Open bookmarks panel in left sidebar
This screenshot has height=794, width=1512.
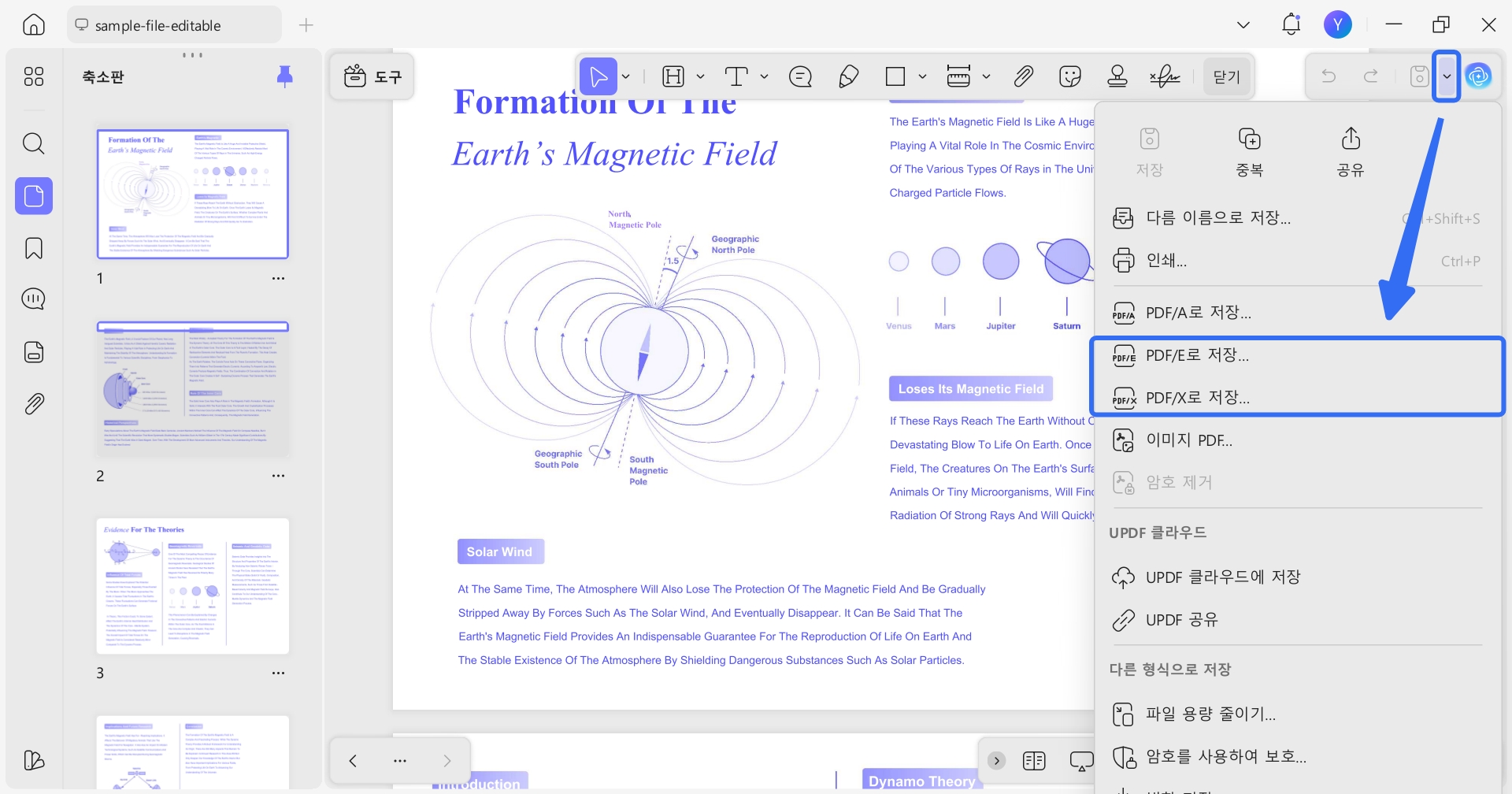tap(34, 248)
